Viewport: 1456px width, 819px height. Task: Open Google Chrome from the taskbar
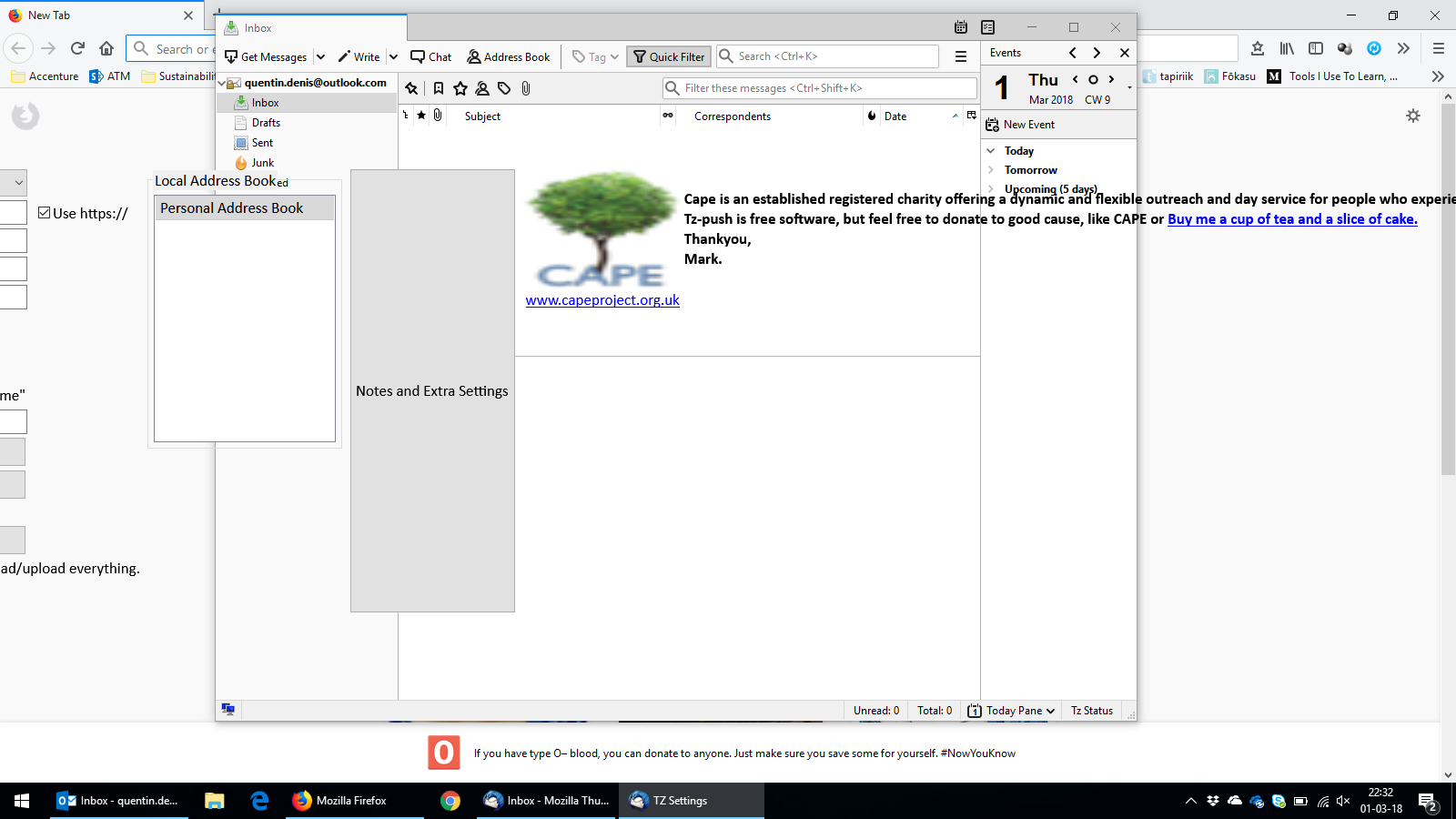(450, 801)
